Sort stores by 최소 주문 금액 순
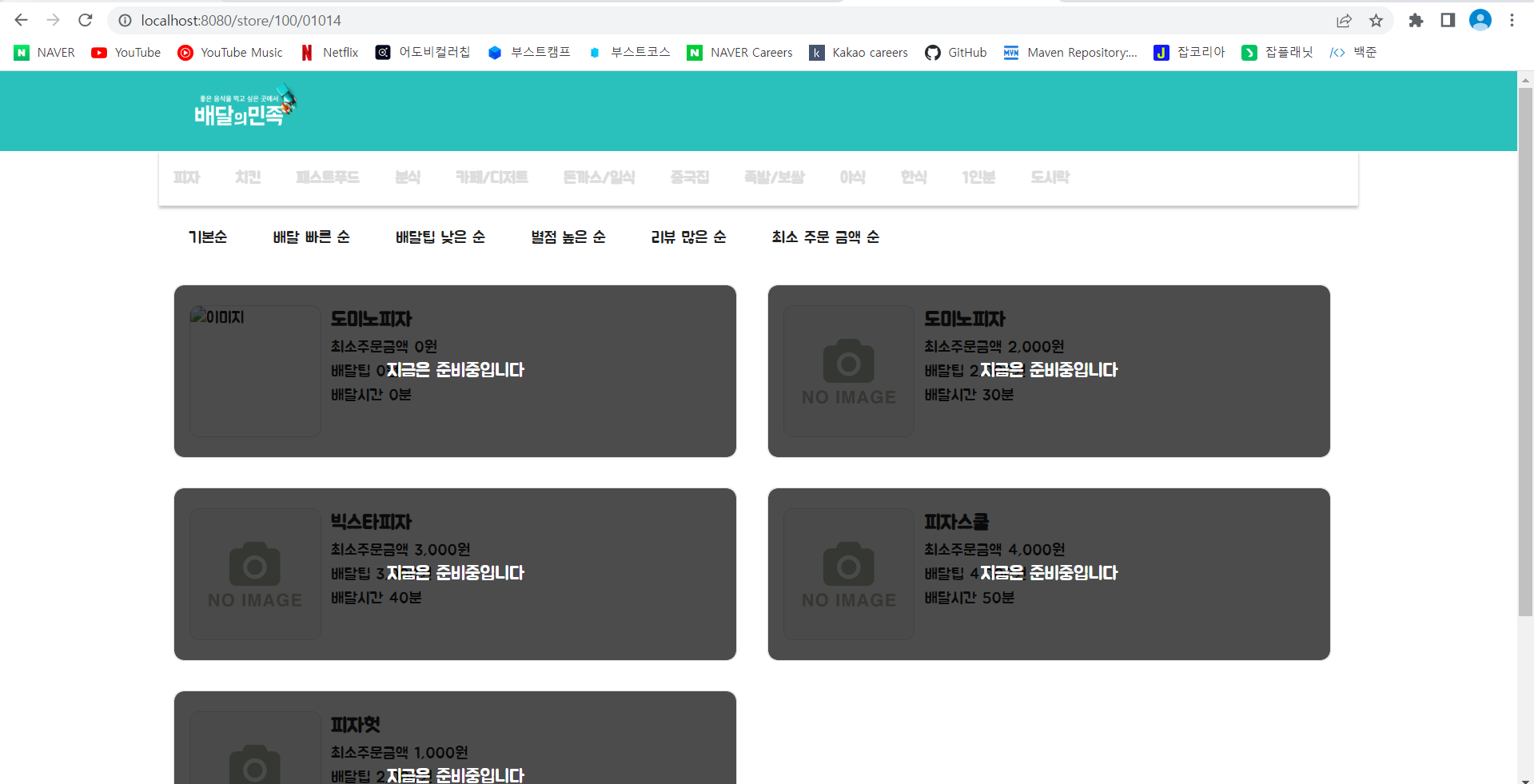Image resolution: width=1534 pixels, height=784 pixels. pos(826,237)
